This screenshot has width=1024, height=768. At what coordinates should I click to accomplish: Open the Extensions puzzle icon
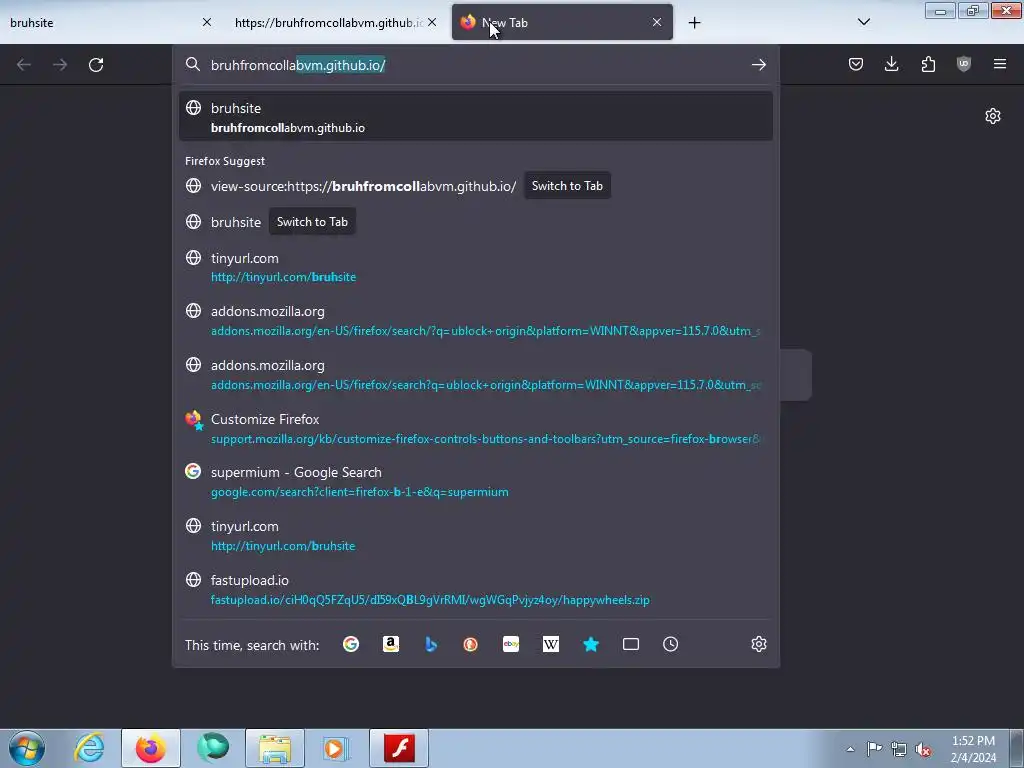coord(928,64)
